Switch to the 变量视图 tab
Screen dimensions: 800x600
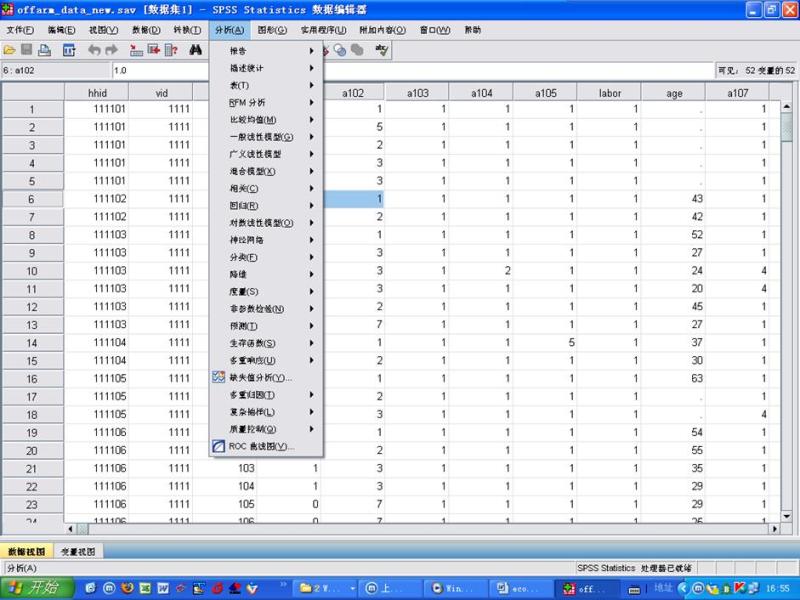[78, 552]
